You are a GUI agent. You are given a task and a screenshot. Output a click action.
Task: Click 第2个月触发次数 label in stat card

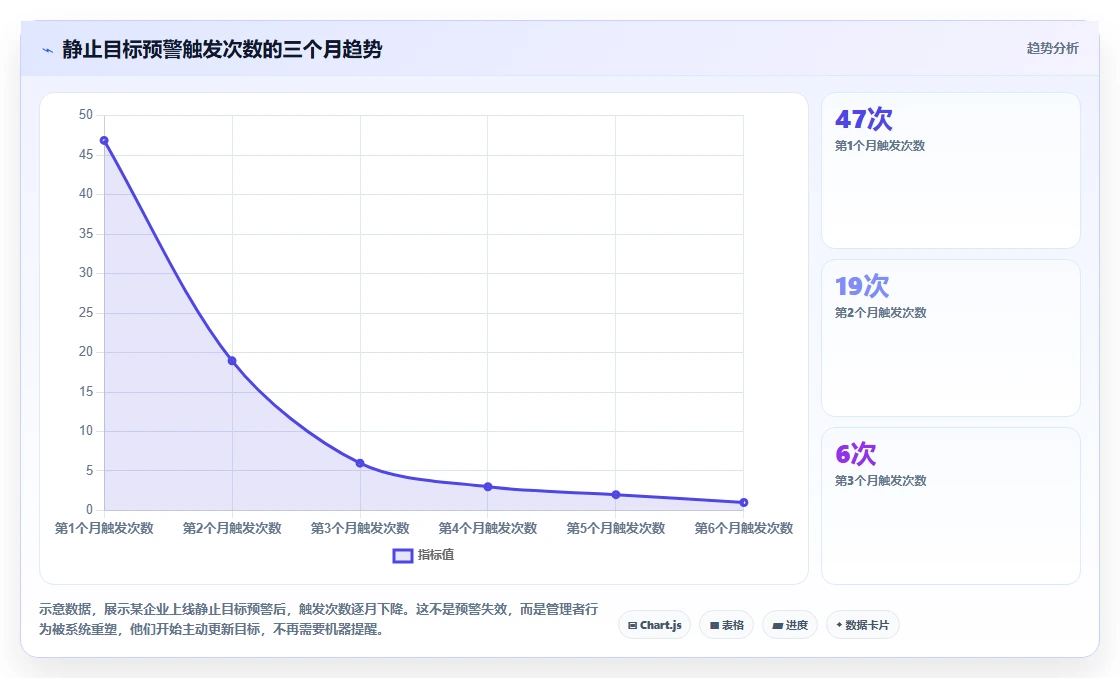(x=881, y=313)
